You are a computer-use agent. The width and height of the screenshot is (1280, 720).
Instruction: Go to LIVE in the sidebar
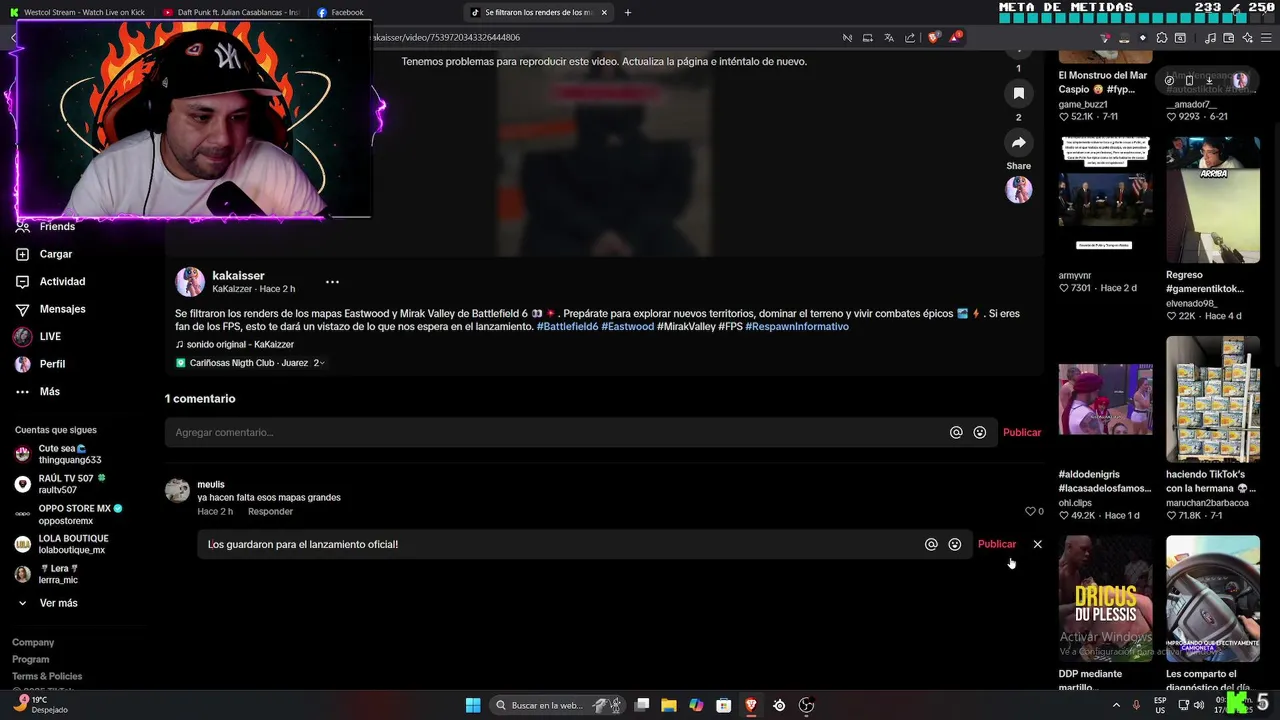[38, 337]
